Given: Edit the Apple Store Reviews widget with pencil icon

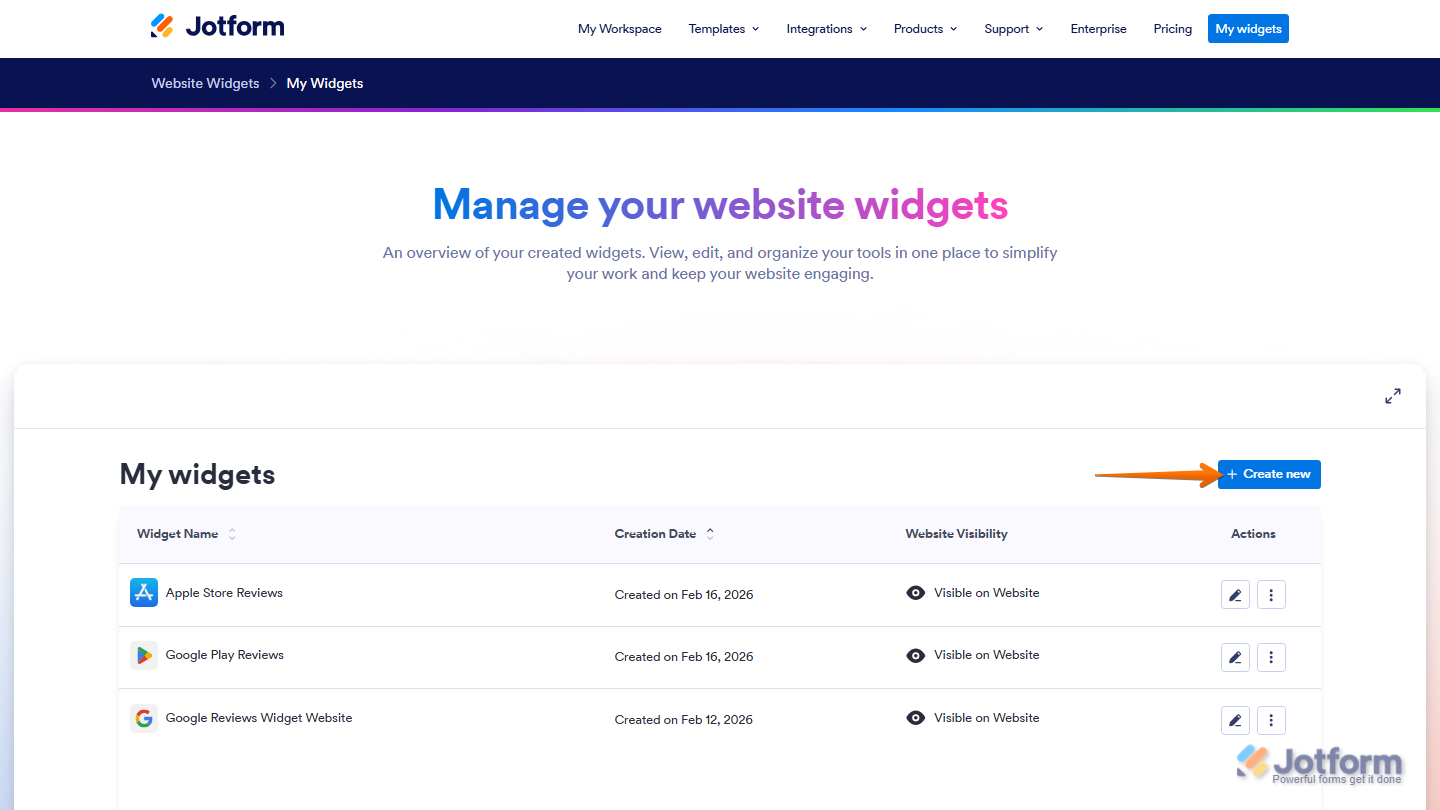Looking at the screenshot, I should [x=1235, y=594].
